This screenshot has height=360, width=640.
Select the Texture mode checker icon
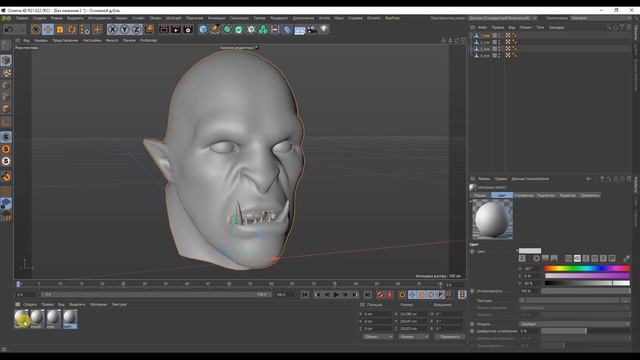pyautogui.click(x=6, y=73)
